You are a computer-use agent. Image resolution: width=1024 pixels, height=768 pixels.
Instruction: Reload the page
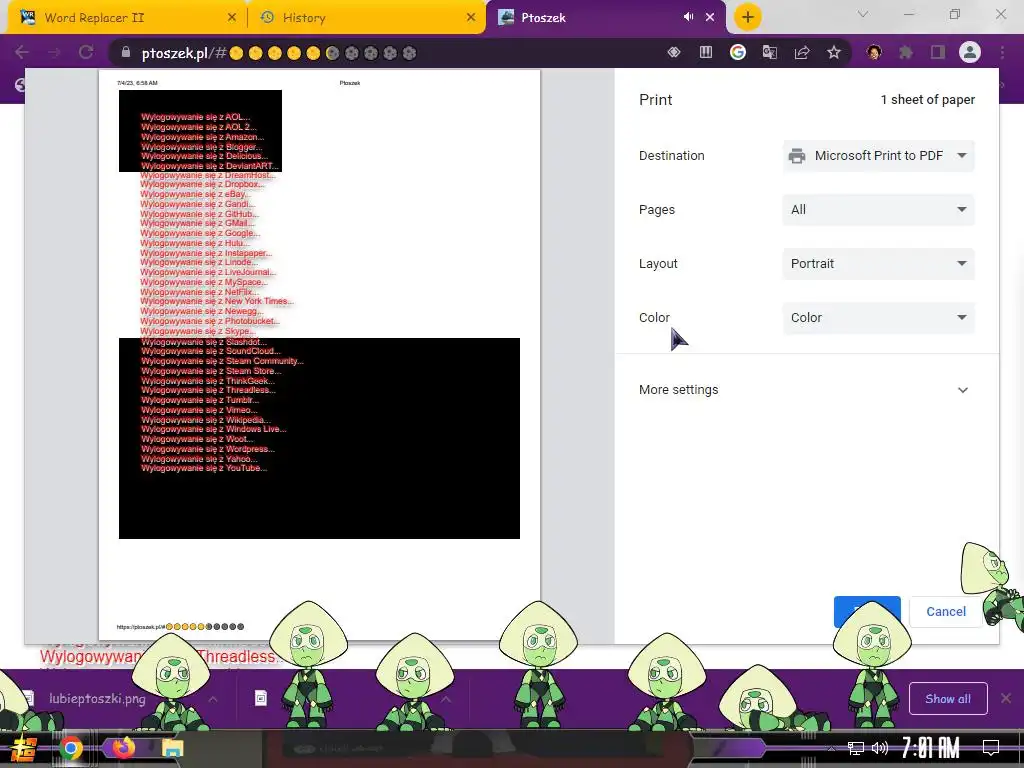(x=86, y=52)
